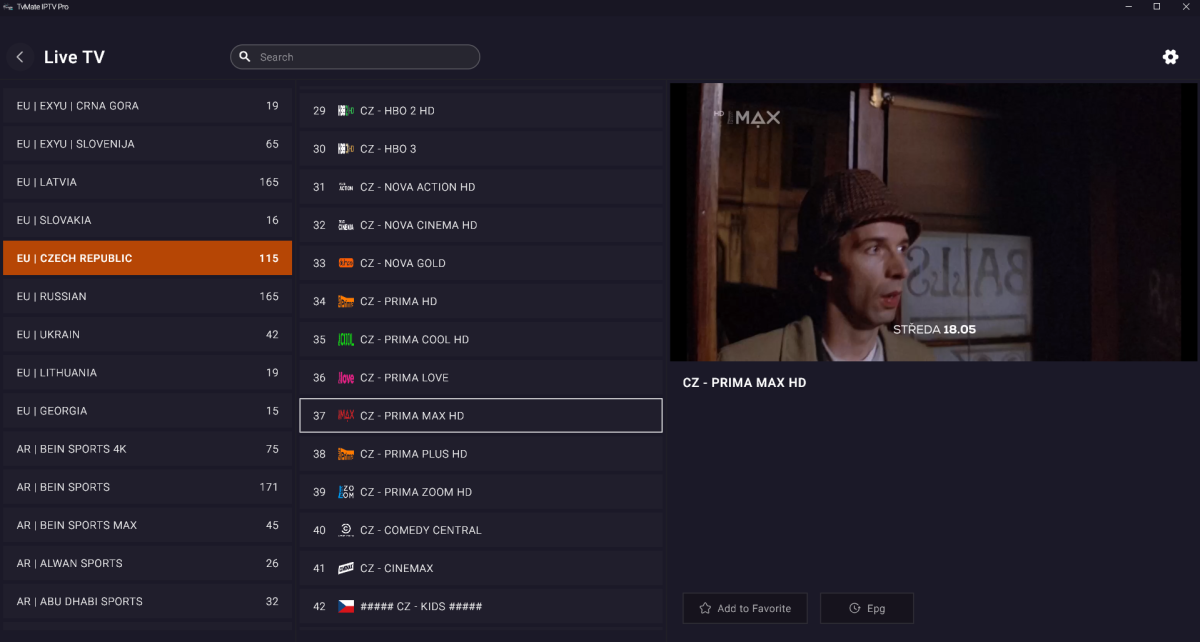1200x642 pixels.
Task: Select the EU | SLOVAKIA category
Action: (147, 220)
